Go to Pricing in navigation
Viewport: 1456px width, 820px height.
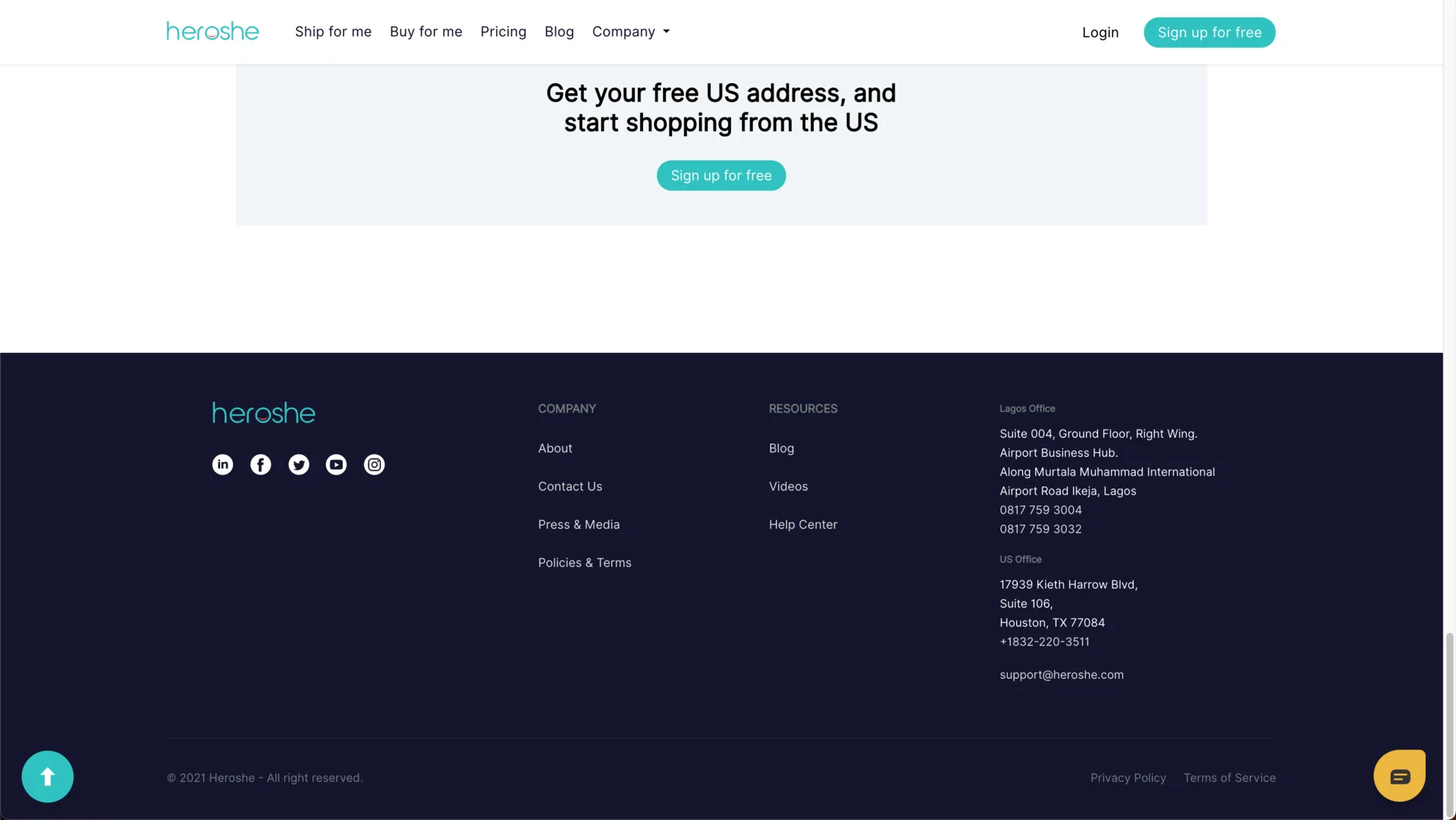[503, 32]
